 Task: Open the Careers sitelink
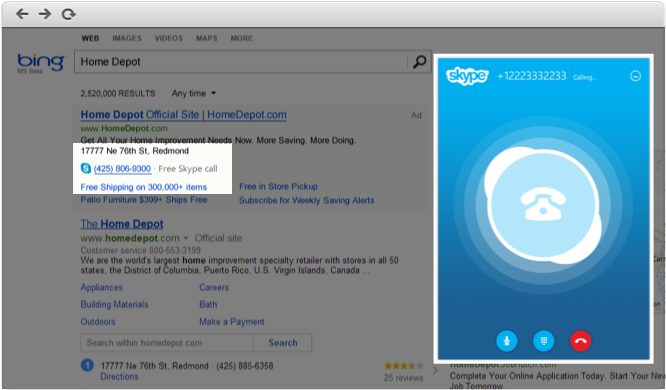click(214, 287)
